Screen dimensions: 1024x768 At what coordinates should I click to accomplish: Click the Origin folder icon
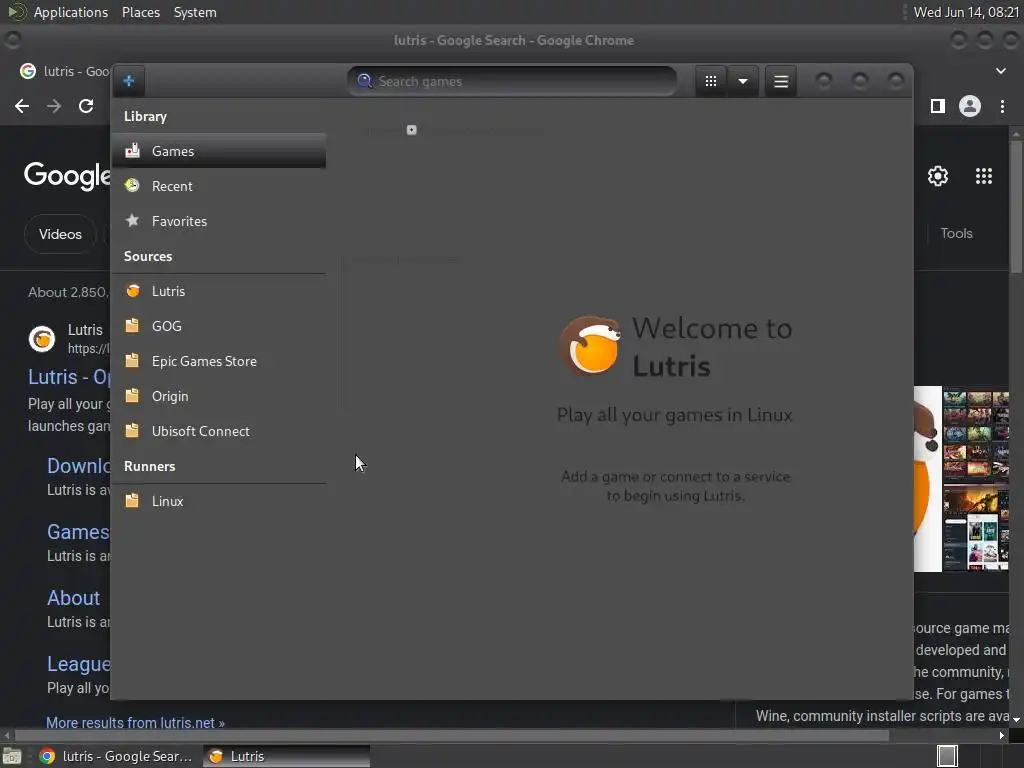click(x=133, y=396)
